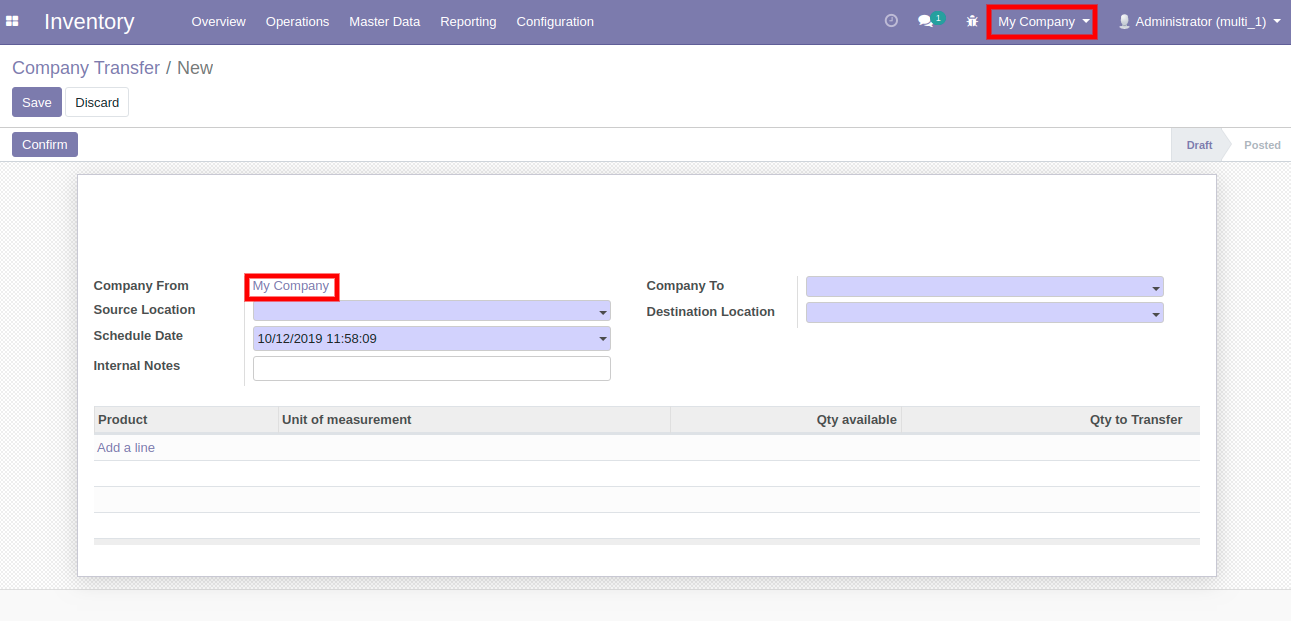Screen dimensions: 1291x621
Task: Expand the Destination Location dropdown
Action: click(984, 313)
